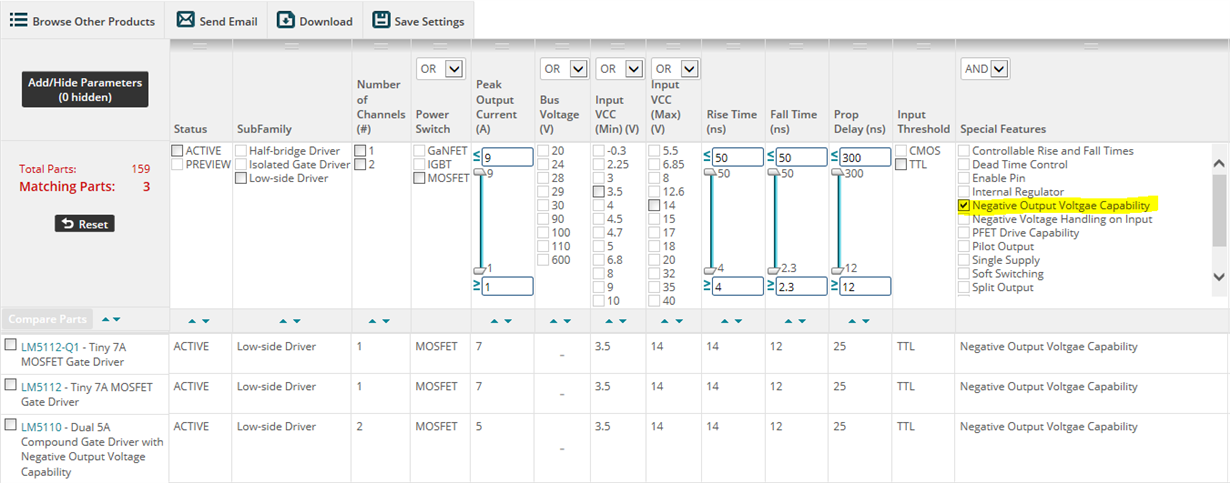Sort Fall Time column ascending arrow
Viewport: 1230px width, 483px height.
(787, 321)
